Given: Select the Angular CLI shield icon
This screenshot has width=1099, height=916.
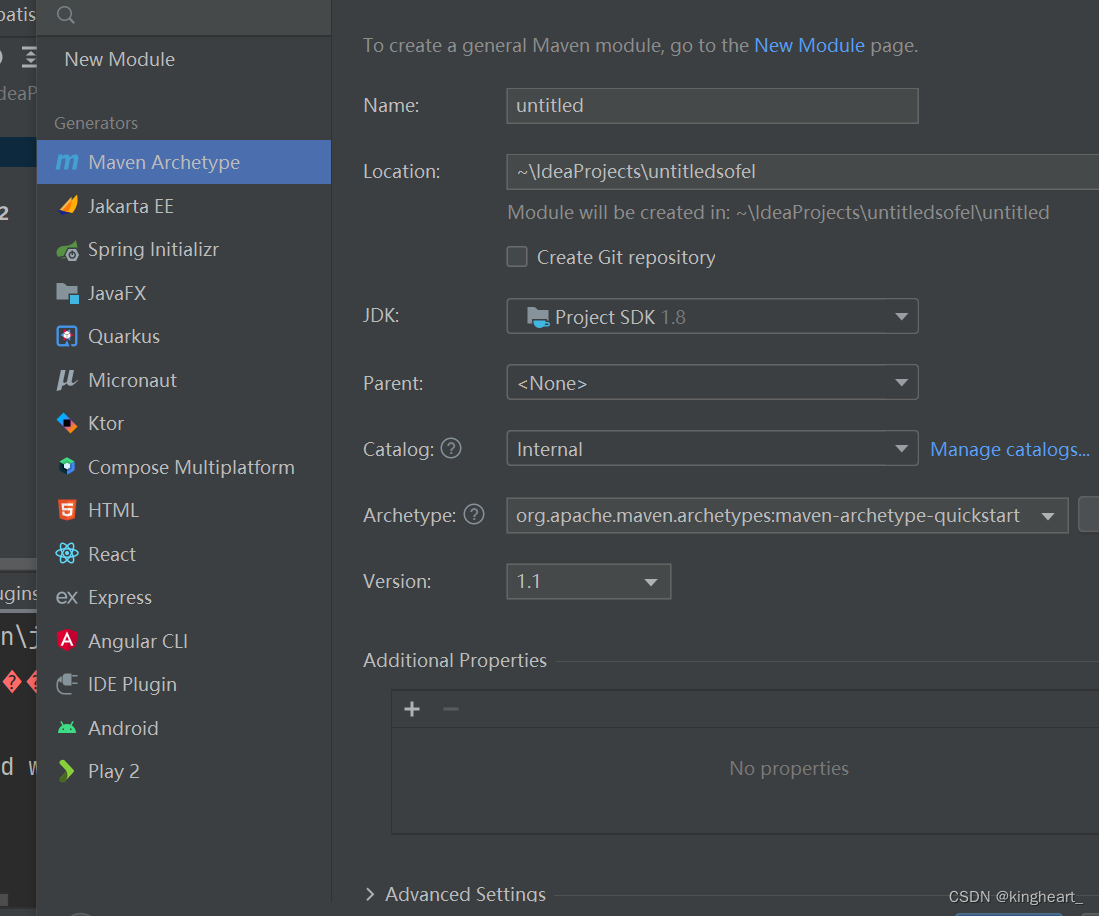Looking at the screenshot, I should click(67, 641).
